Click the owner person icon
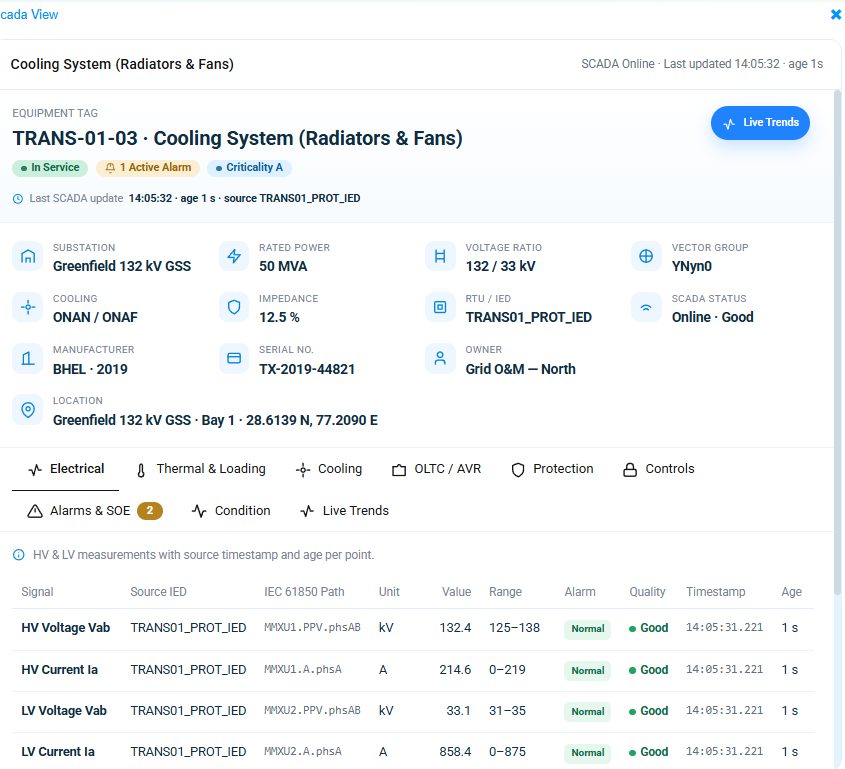The width and height of the screenshot is (845, 769). pos(440,358)
